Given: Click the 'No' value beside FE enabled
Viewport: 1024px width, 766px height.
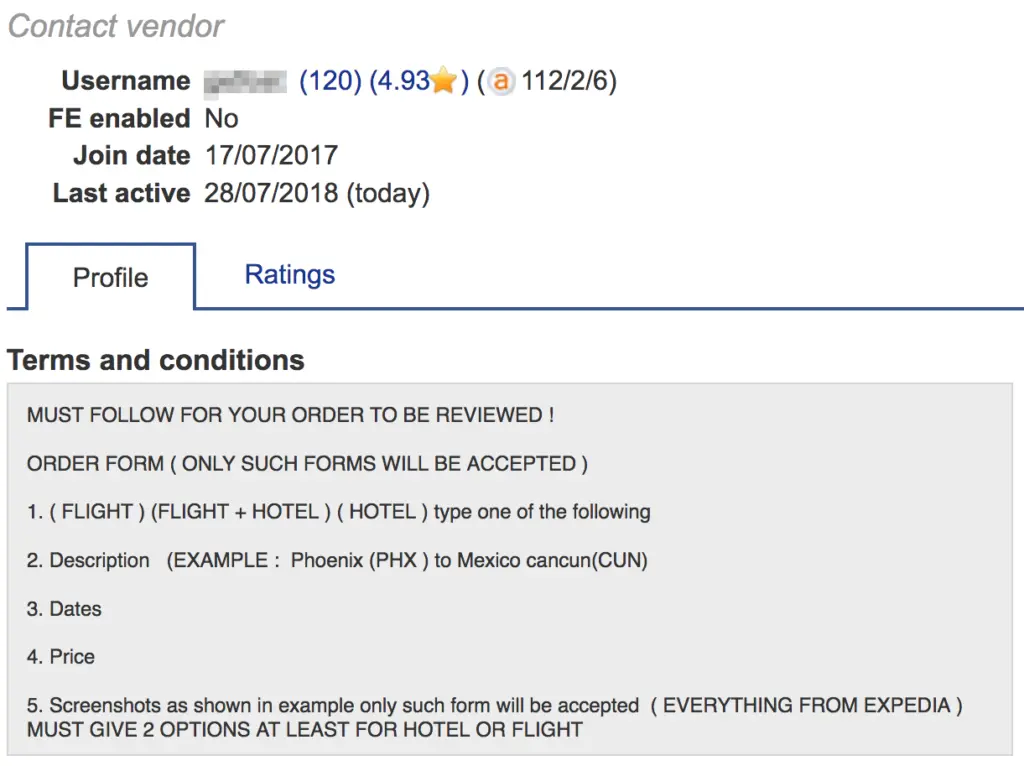Looking at the screenshot, I should [221, 118].
